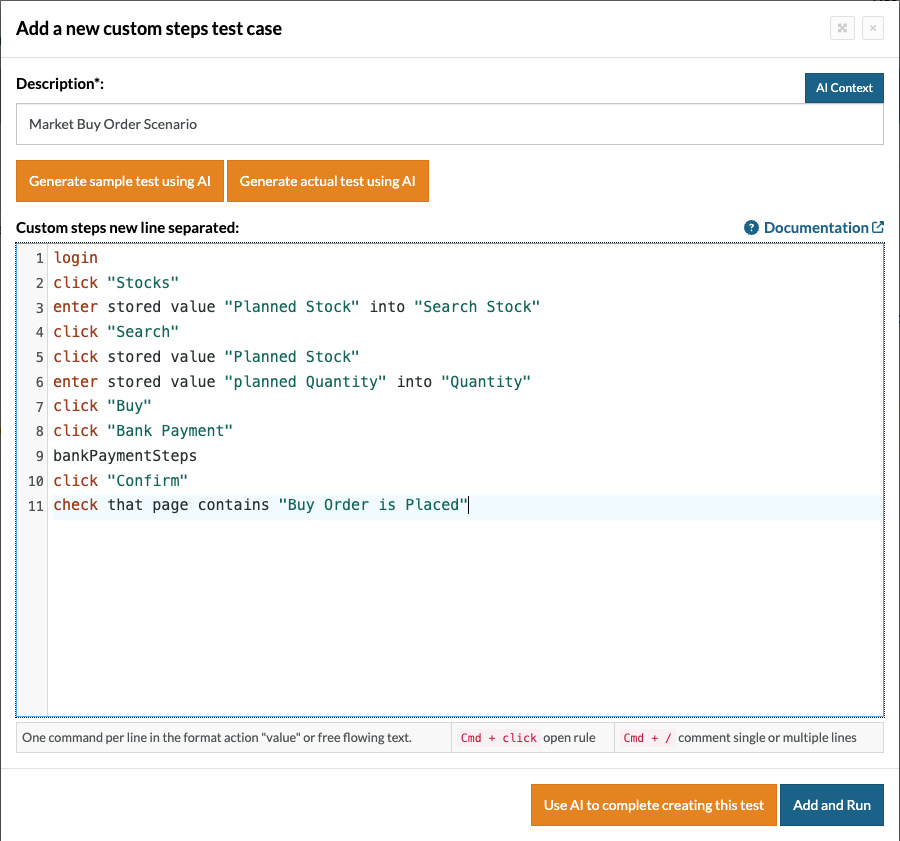Click "Search Stock" string in line 3
The width and height of the screenshot is (900, 841).
pyautogui.click(x=476, y=307)
